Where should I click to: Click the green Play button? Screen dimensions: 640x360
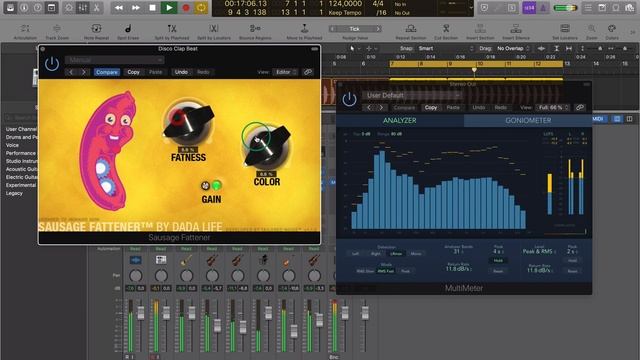tap(169, 7)
